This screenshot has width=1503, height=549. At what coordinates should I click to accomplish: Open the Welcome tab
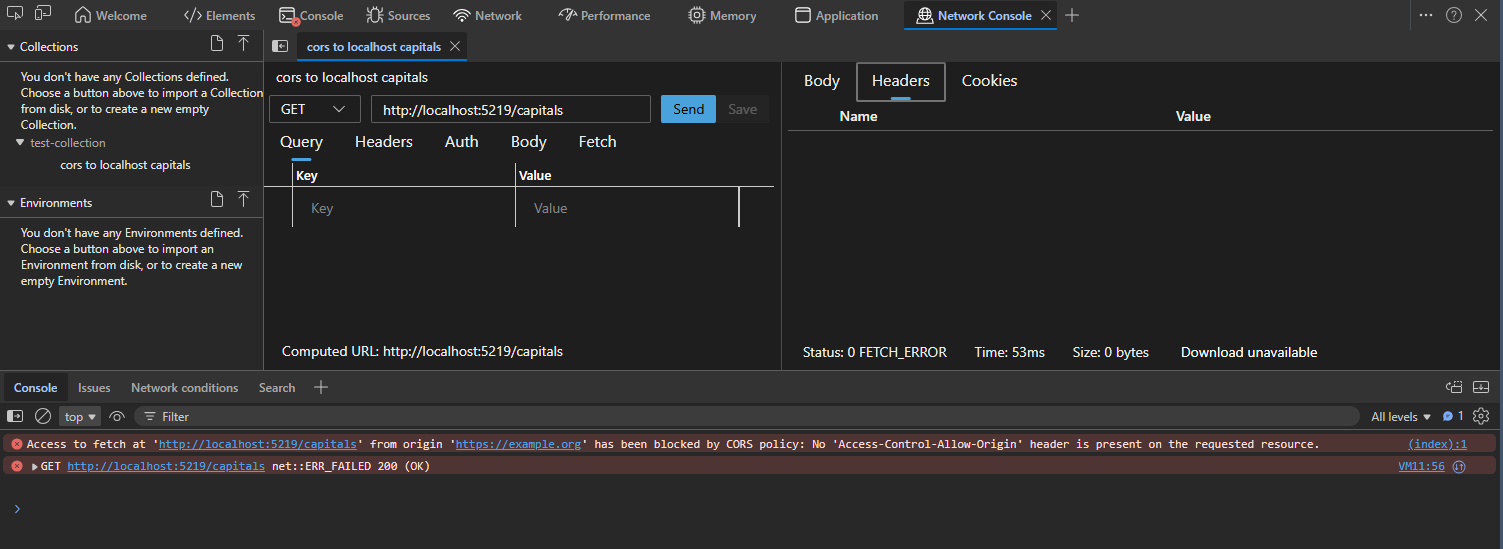pyautogui.click(x=110, y=15)
